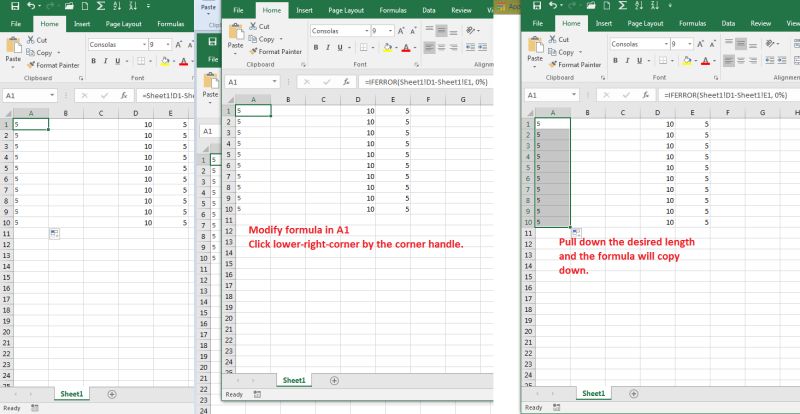Click Auto Fill Options icon in the right window
The width and height of the screenshot is (800, 414).
tap(577, 232)
